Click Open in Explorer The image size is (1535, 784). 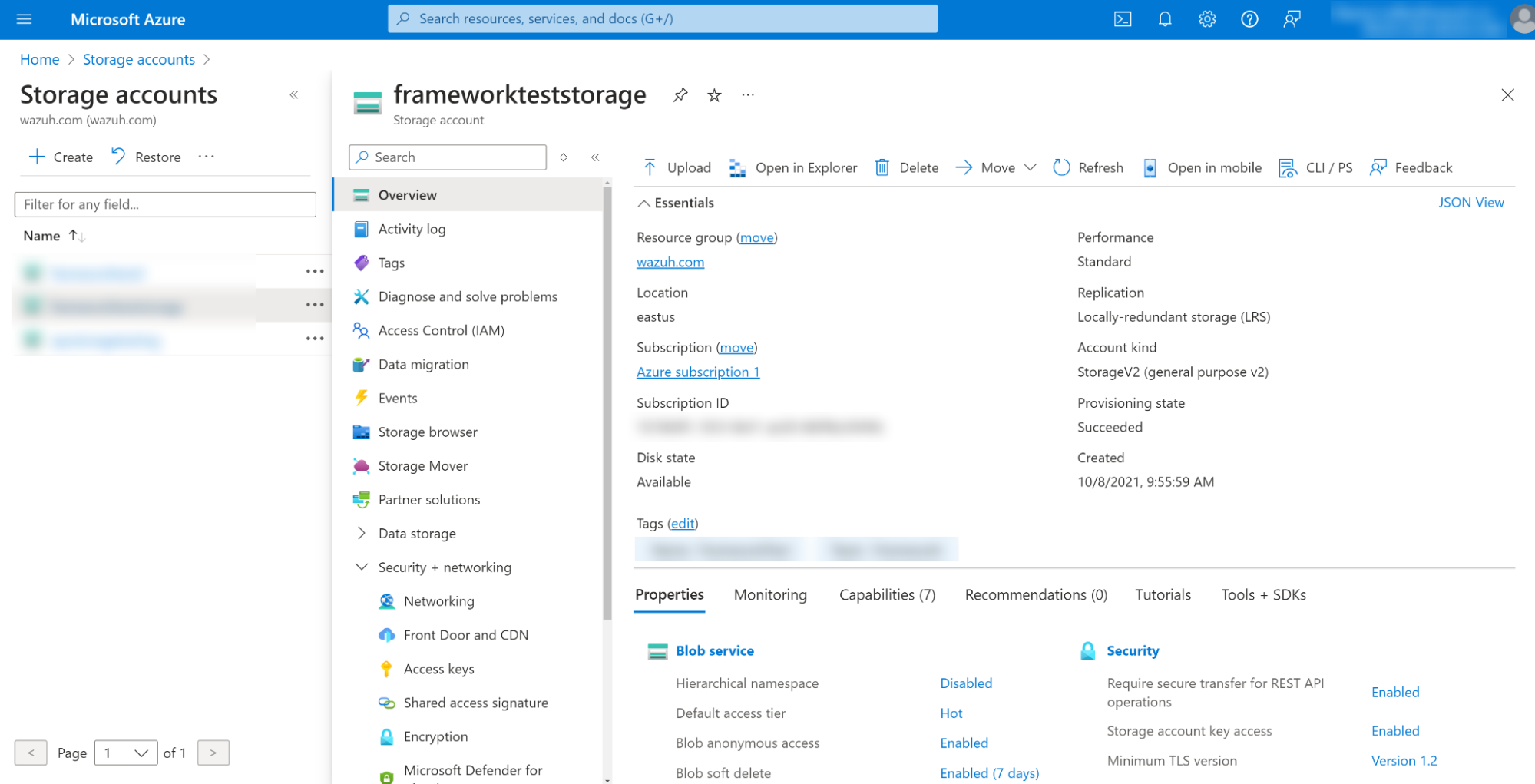793,167
